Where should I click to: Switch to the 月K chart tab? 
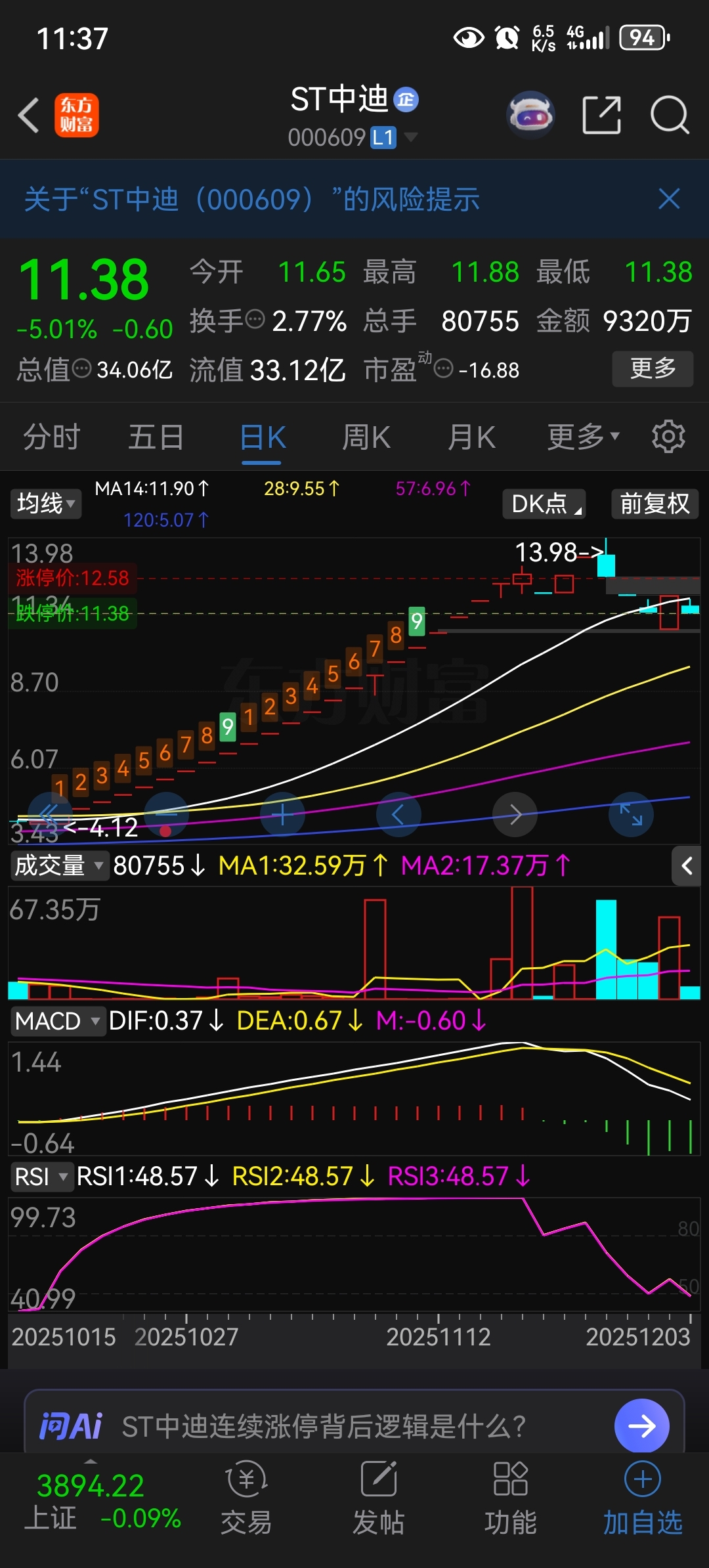pyautogui.click(x=471, y=437)
